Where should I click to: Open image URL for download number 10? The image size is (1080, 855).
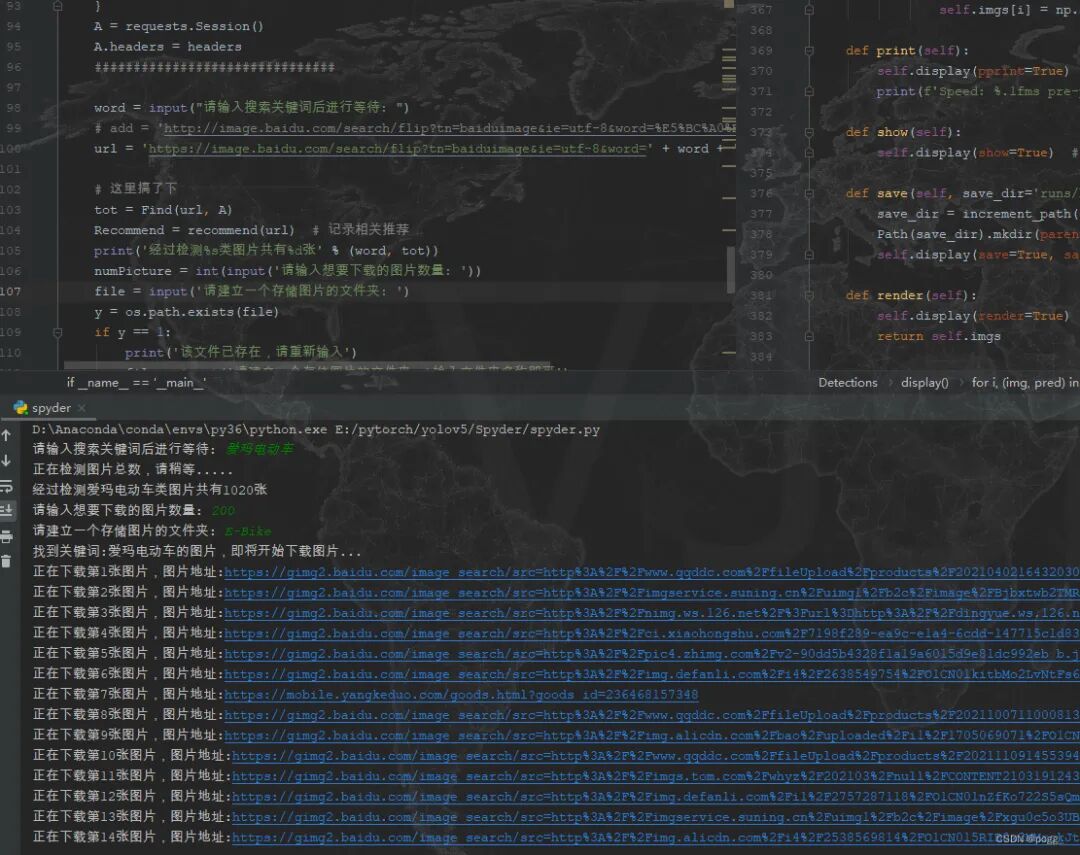pyautogui.click(x=656, y=756)
